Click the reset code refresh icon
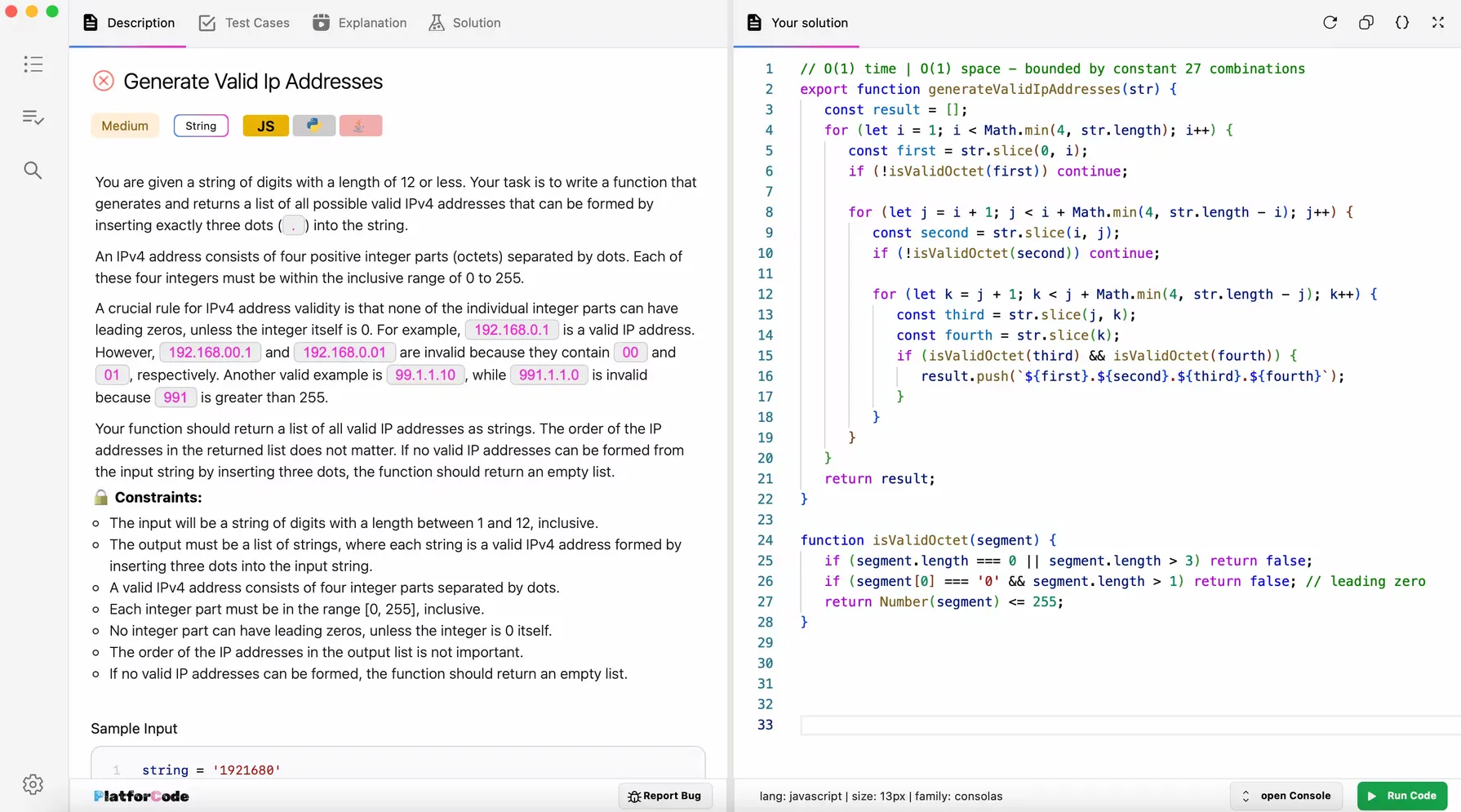Screen dimensions: 1461x812 tap(1330, 22)
